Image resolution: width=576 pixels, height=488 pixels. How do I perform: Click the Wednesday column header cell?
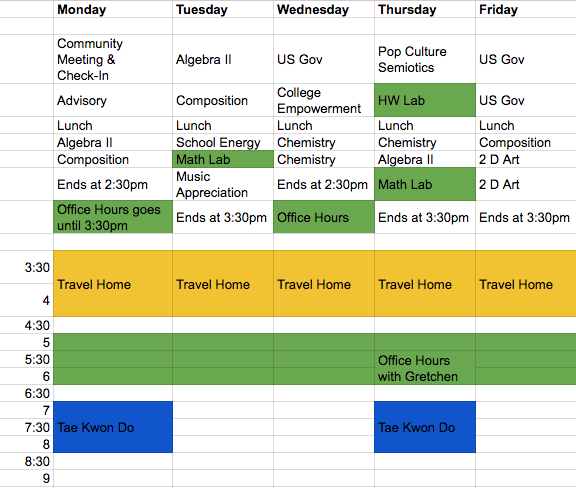pyautogui.click(x=324, y=9)
